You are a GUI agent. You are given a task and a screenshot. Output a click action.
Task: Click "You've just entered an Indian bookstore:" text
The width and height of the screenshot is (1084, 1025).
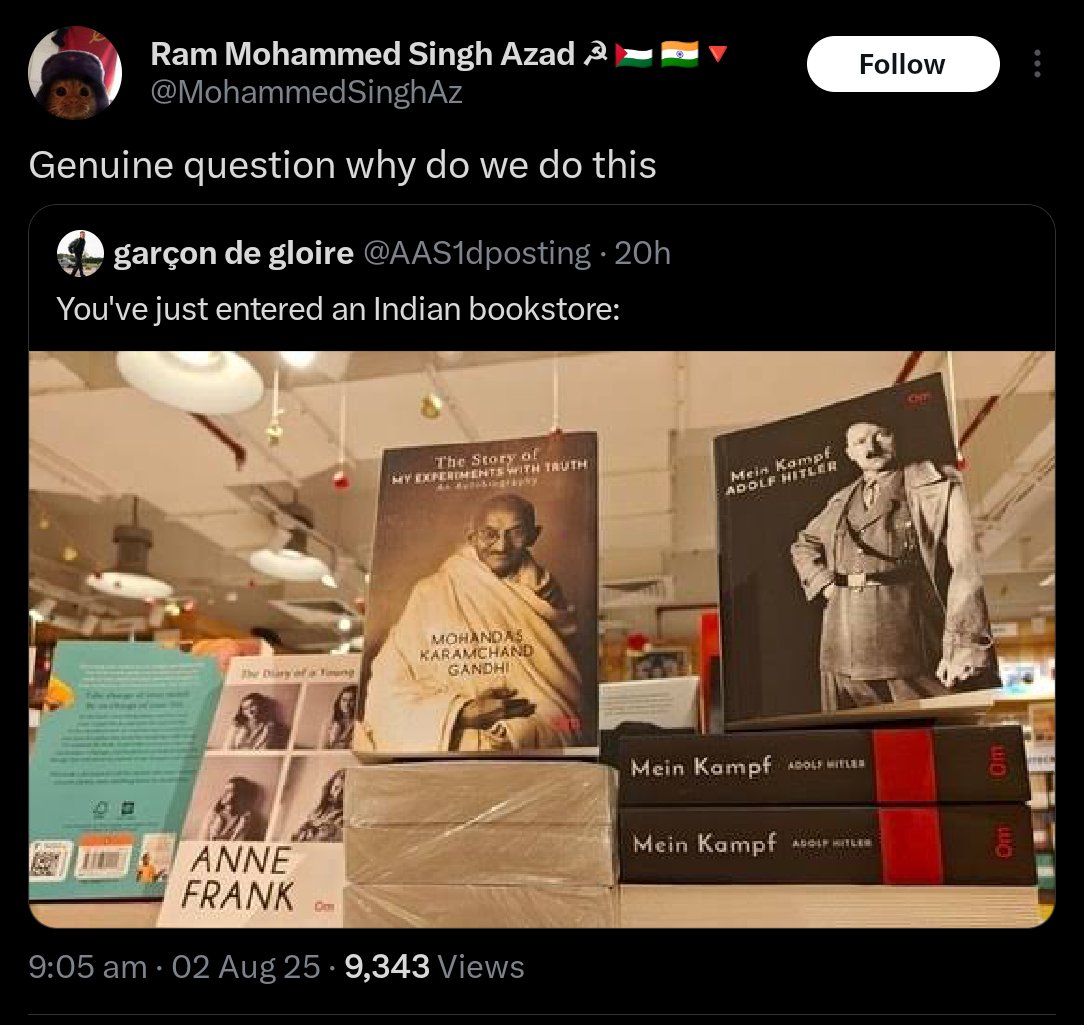[x=338, y=309]
